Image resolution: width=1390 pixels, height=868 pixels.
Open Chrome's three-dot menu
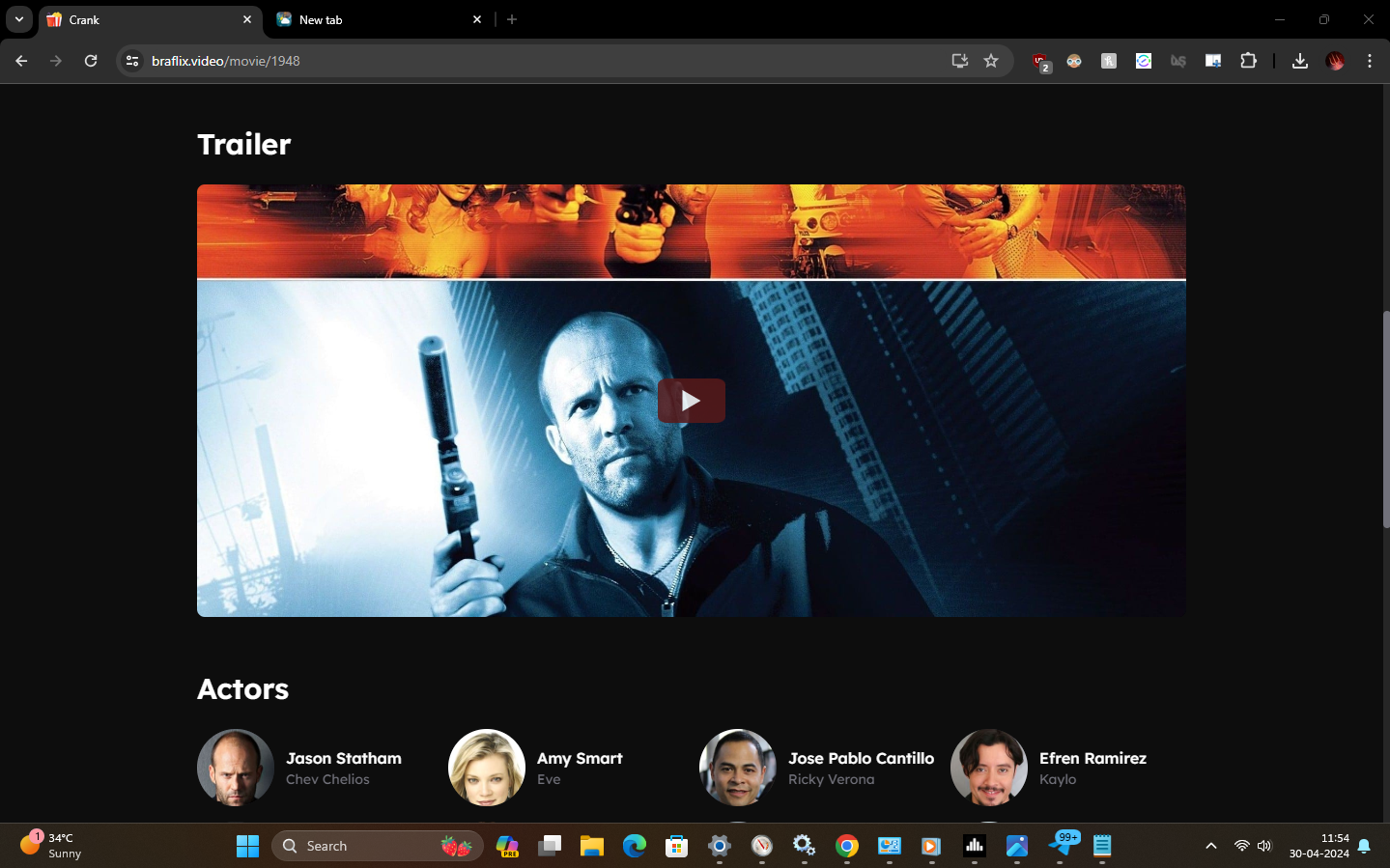(x=1370, y=61)
